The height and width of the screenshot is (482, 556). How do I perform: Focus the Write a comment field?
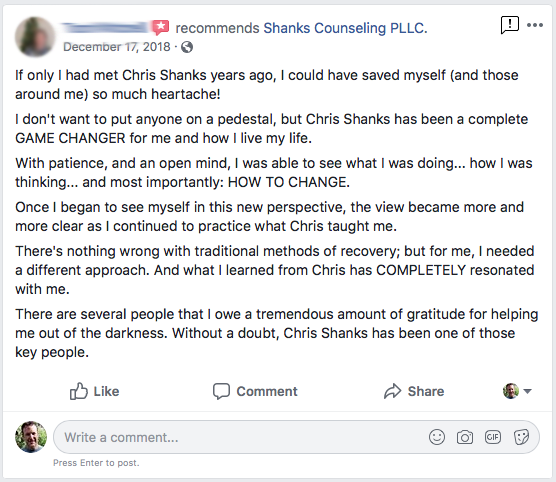click(296, 437)
